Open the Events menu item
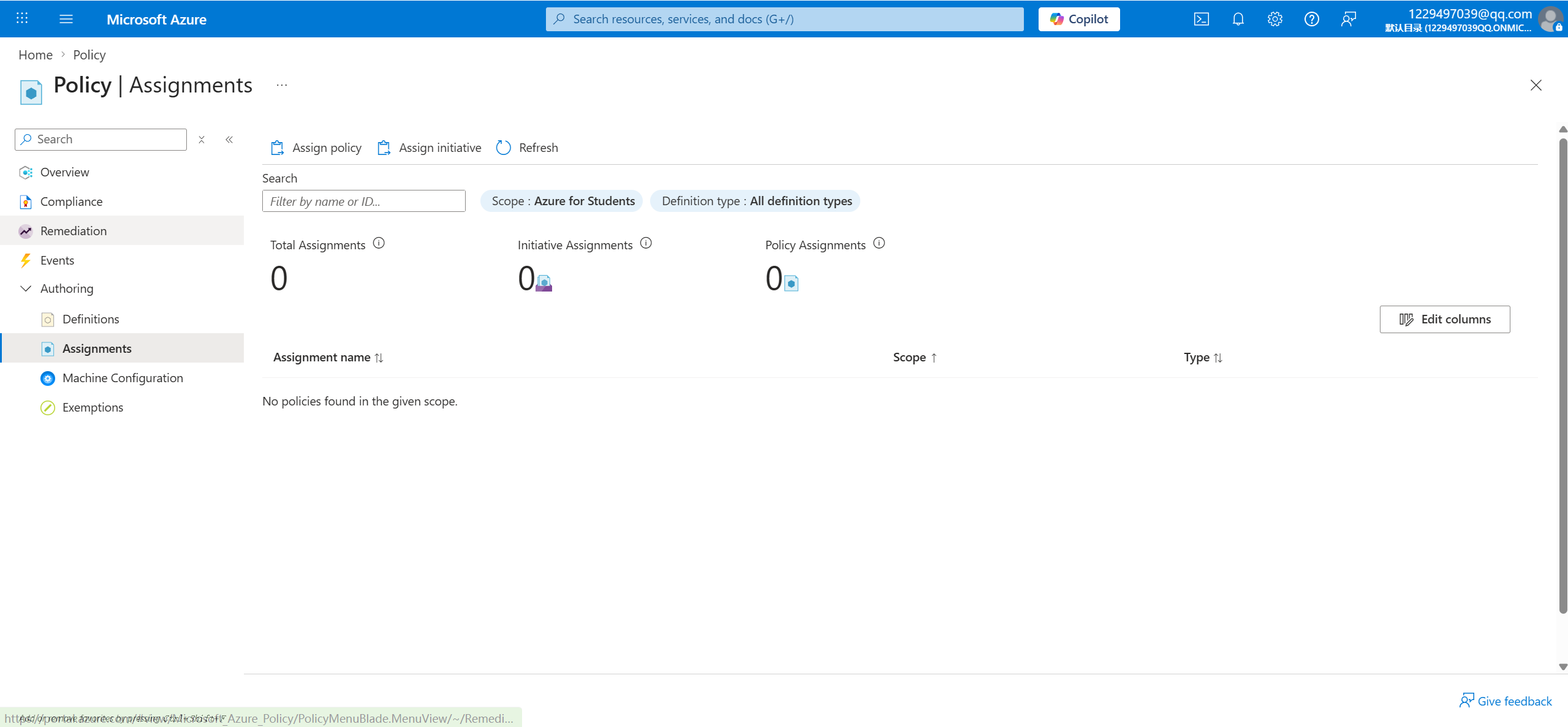Image resolution: width=1568 pixels, height=727 pixels. click(x=123, y=260)
